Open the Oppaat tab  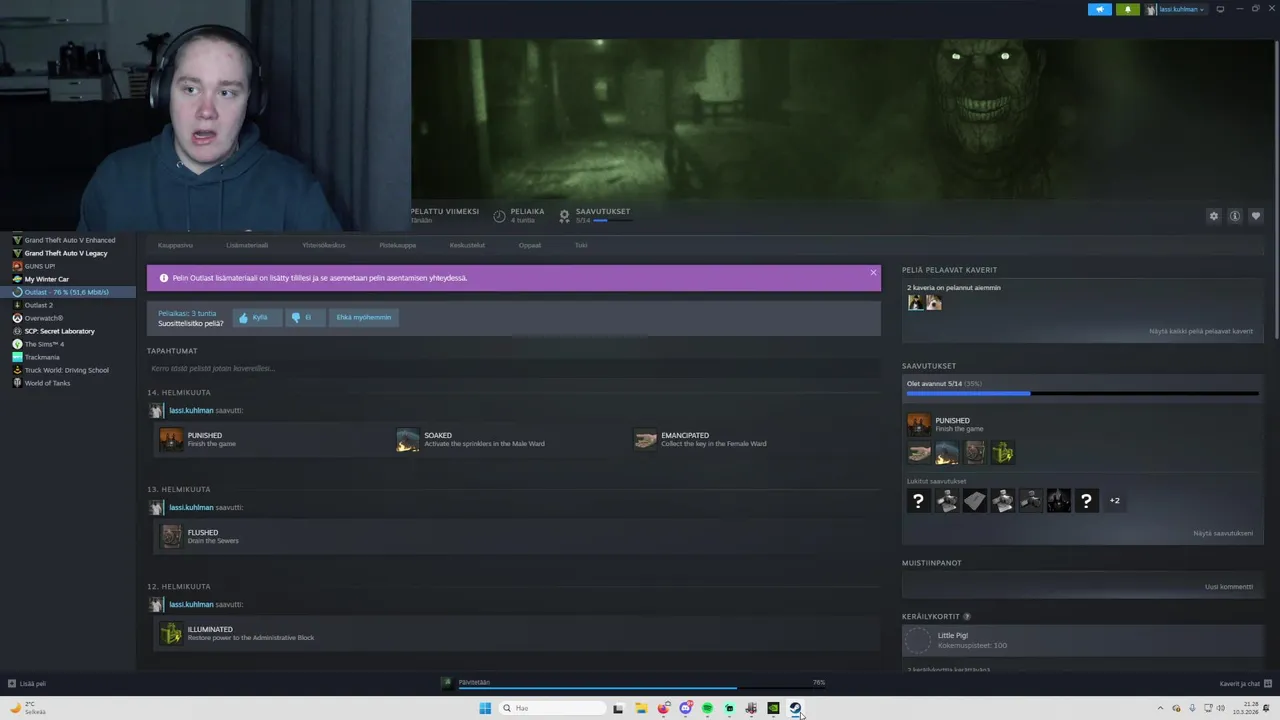click(530, 245)
